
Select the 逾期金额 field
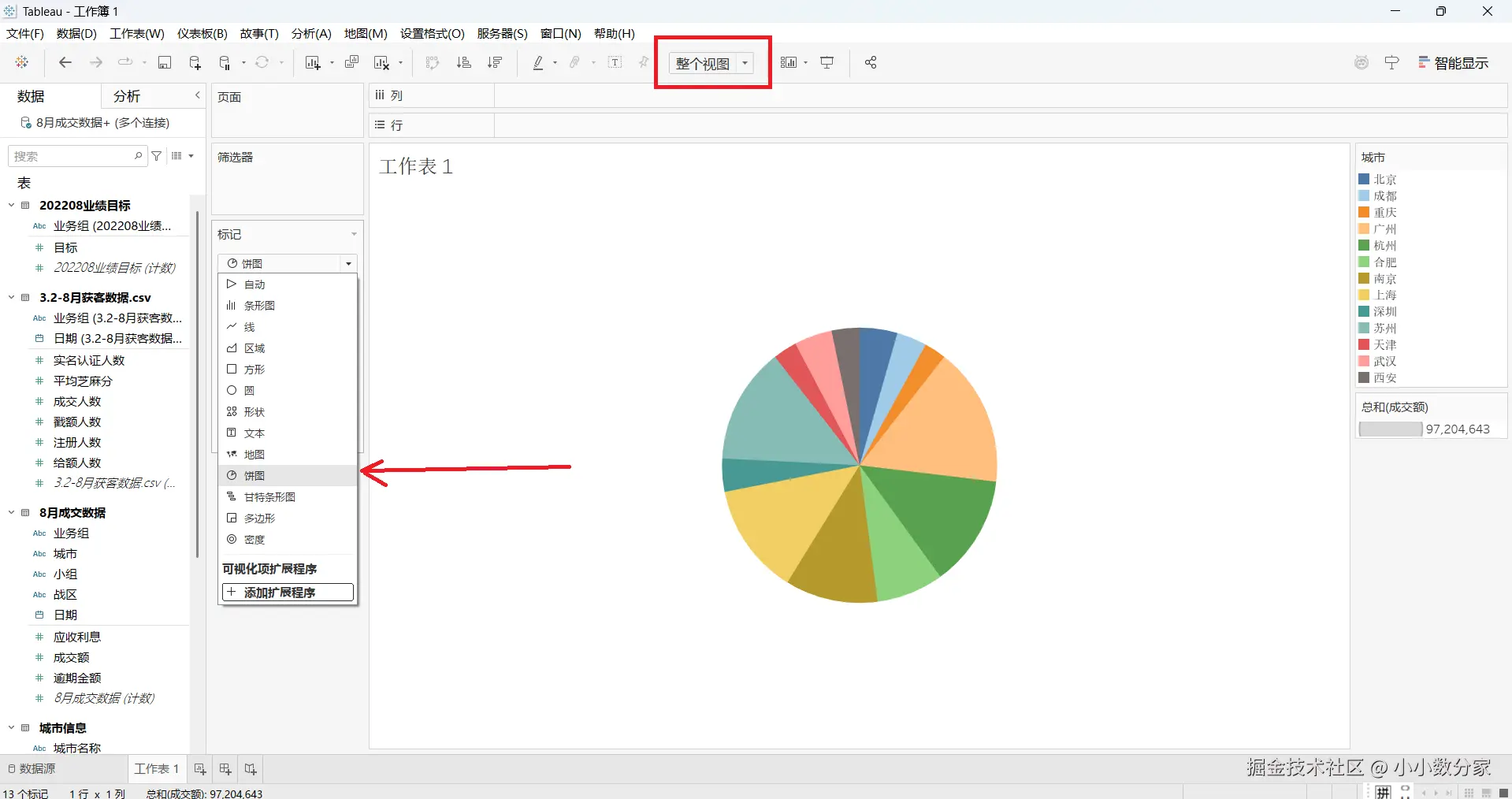click(x=77, y=678)
